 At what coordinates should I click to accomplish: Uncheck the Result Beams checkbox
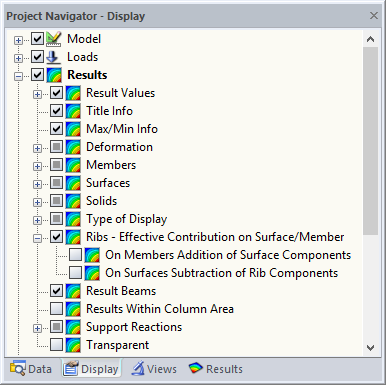[x=56, y=291]
